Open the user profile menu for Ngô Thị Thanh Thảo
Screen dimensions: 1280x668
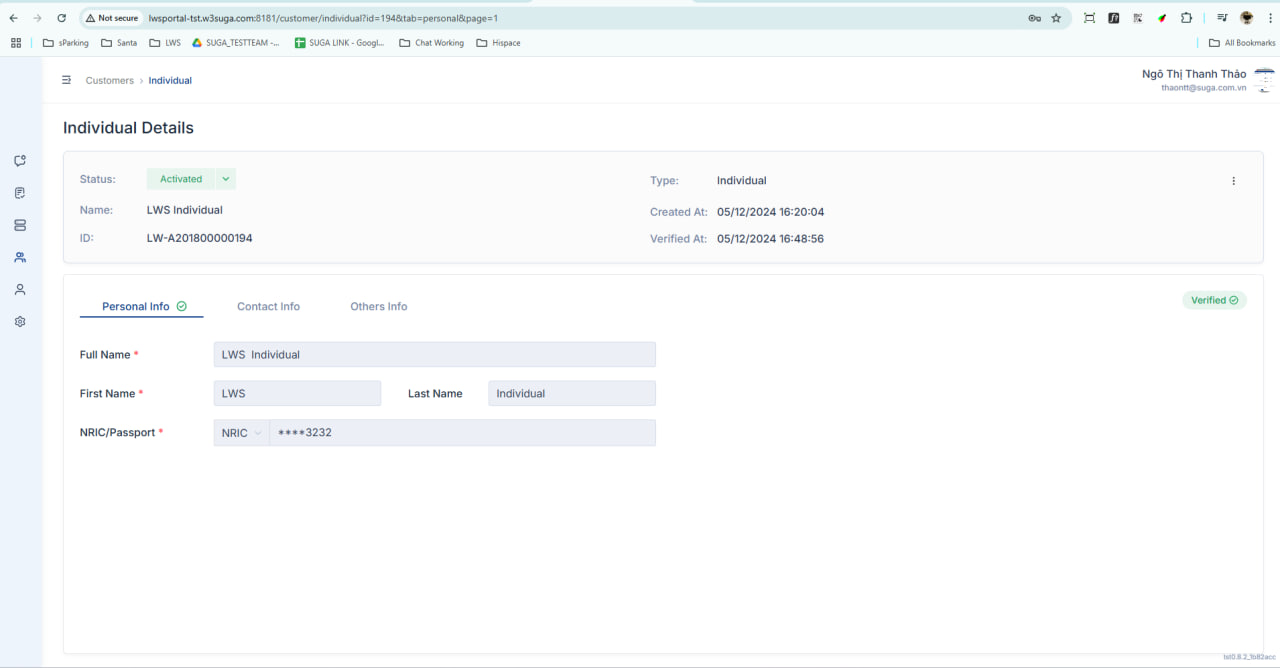1208,80
